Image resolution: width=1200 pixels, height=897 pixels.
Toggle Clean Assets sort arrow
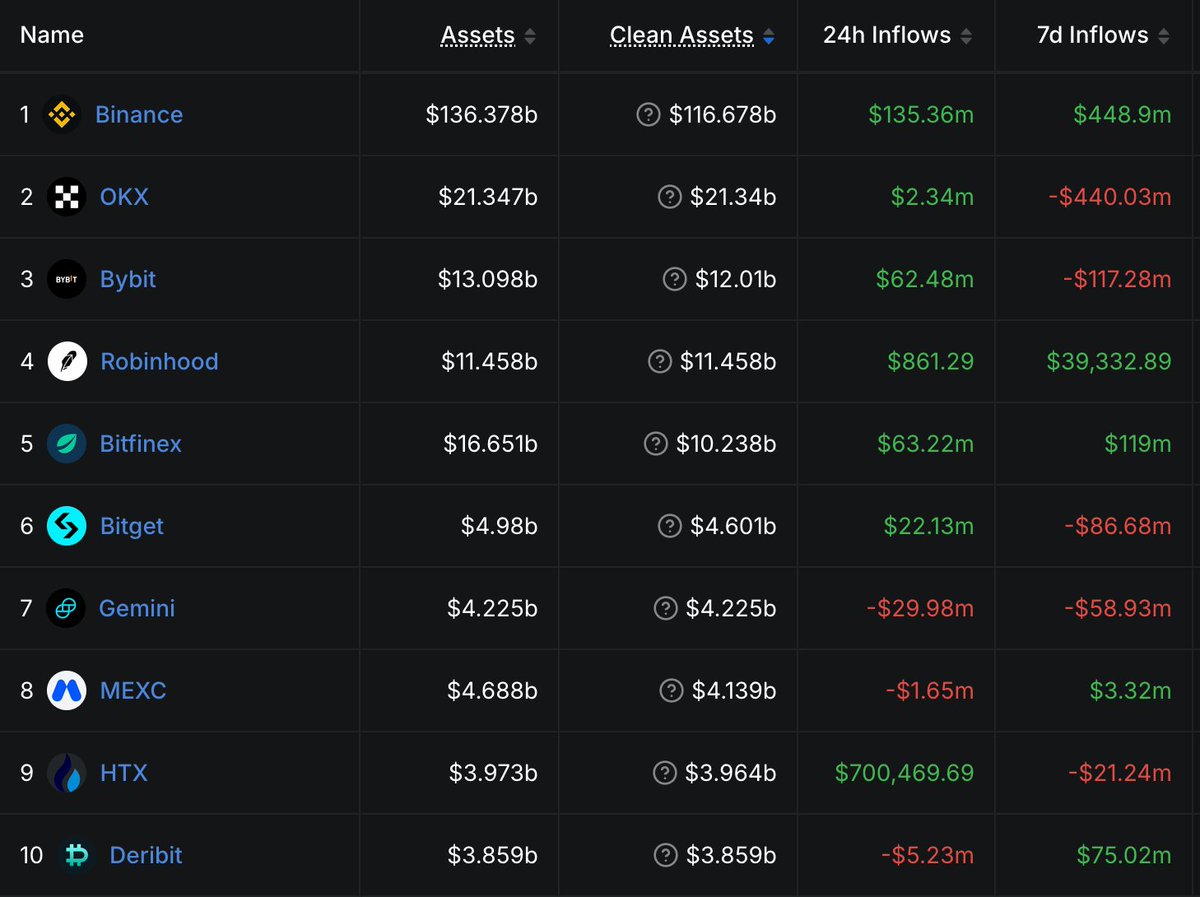(x=768, y=37)
